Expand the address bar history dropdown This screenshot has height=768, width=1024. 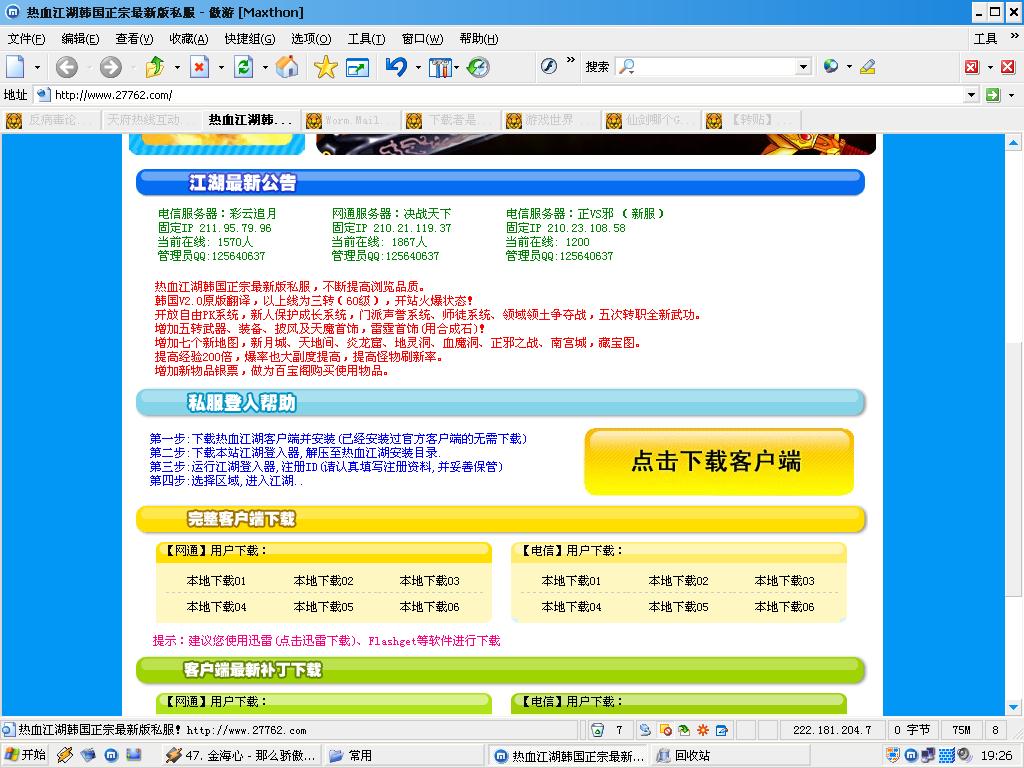(x=971, y=95)
